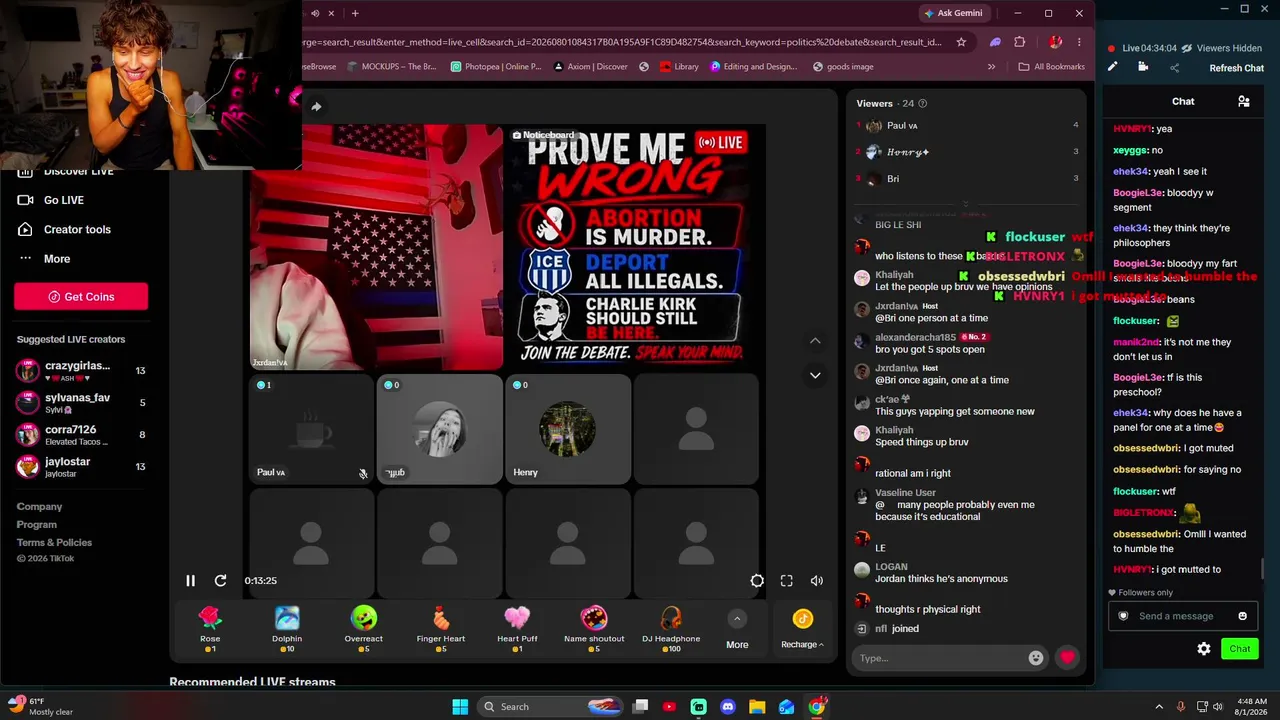The image size is (1280, 720).
Task: Send a Finger Heart gift
Action: [441, 629]
